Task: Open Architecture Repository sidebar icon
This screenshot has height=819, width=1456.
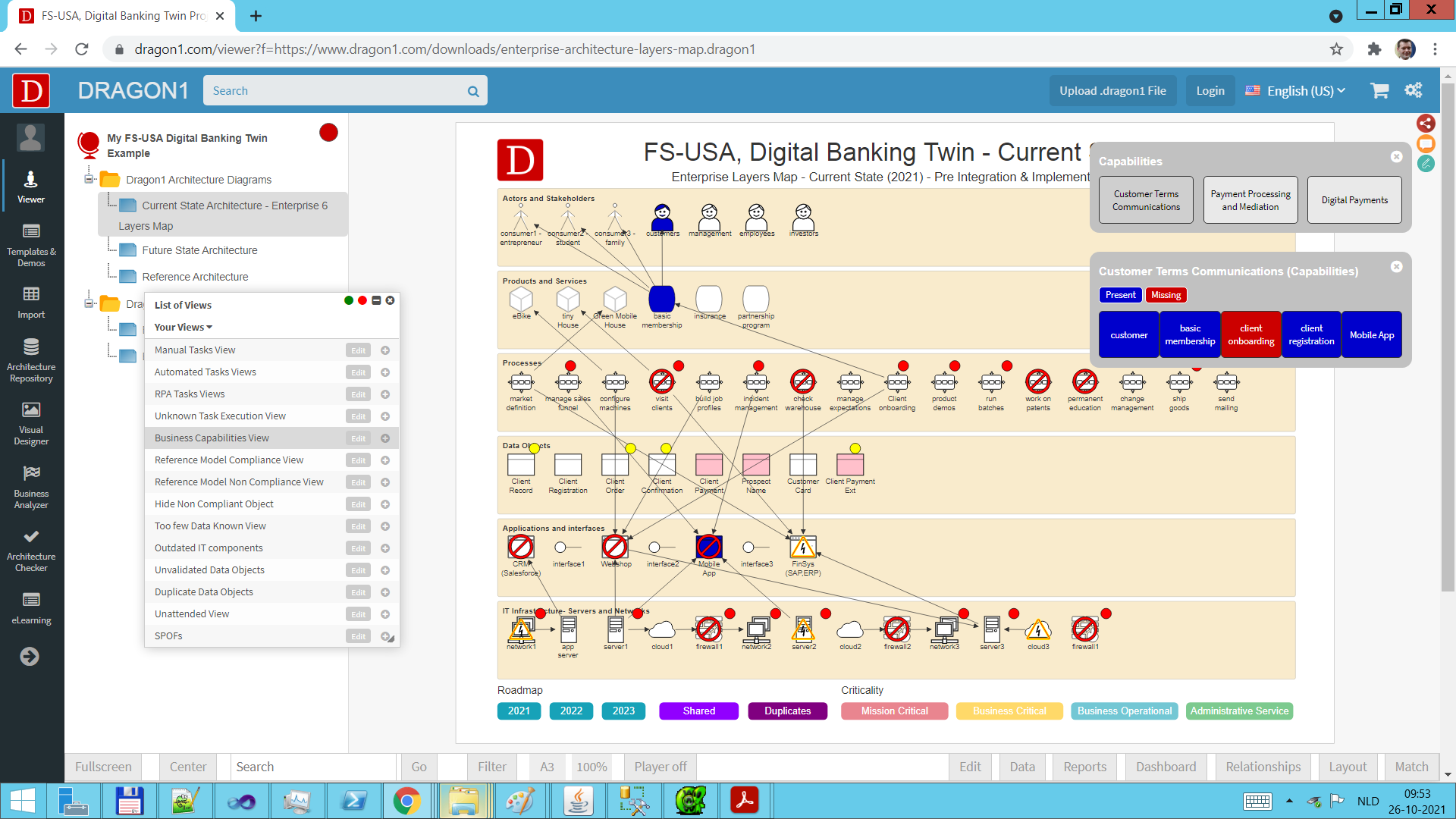Action: coord(31,360)
